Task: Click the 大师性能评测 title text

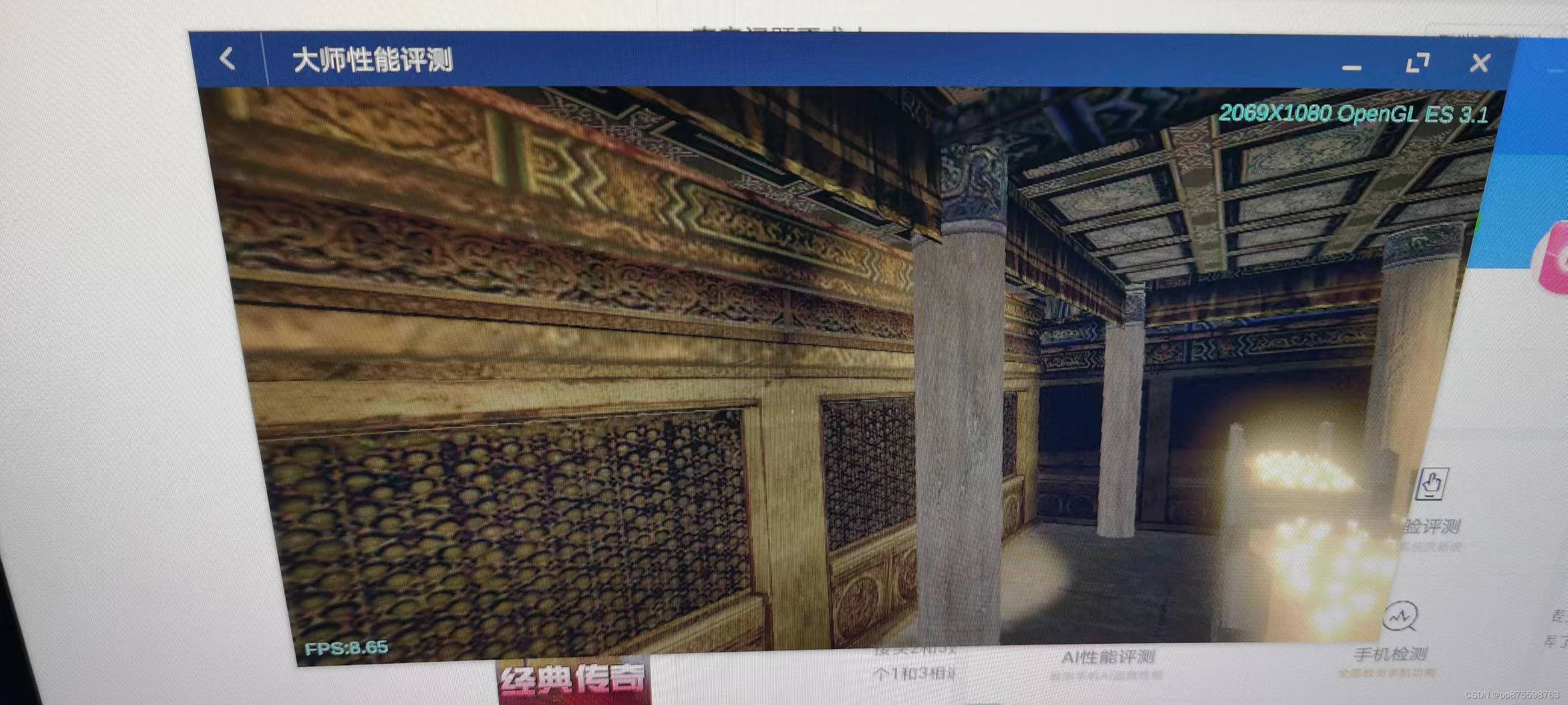Action: [373, 60]
